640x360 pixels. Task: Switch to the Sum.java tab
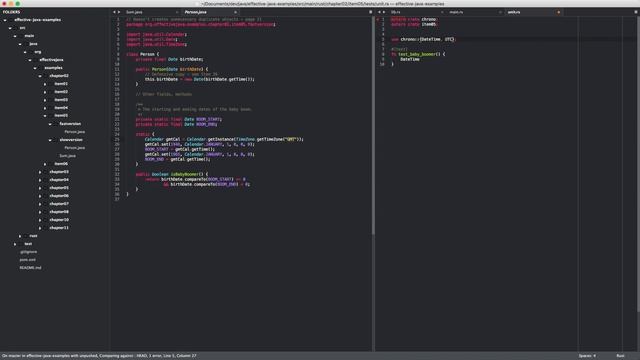(x=151, y=12)
